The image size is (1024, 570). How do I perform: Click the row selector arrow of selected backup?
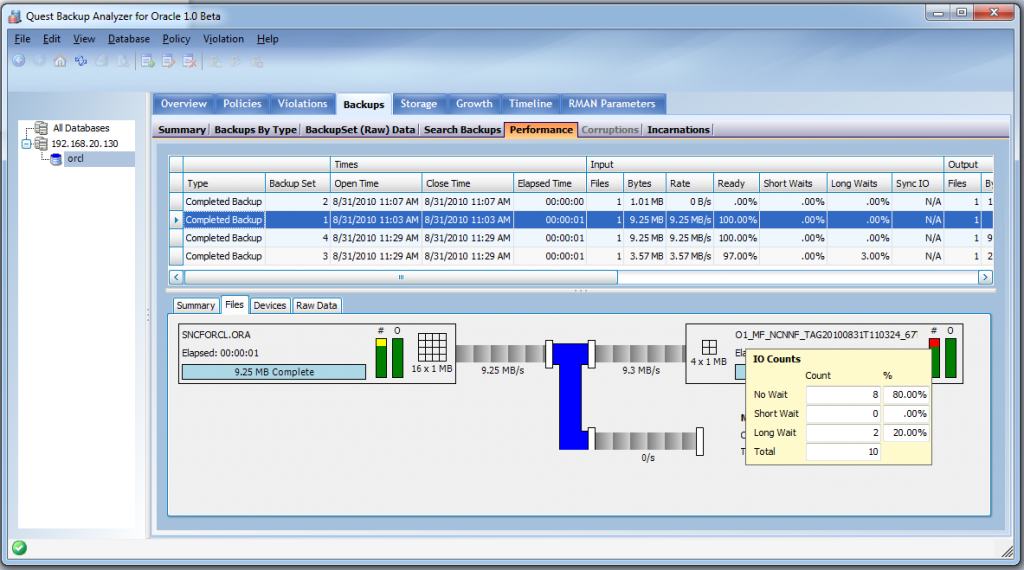pyautogui.click(x=176, y=220)
